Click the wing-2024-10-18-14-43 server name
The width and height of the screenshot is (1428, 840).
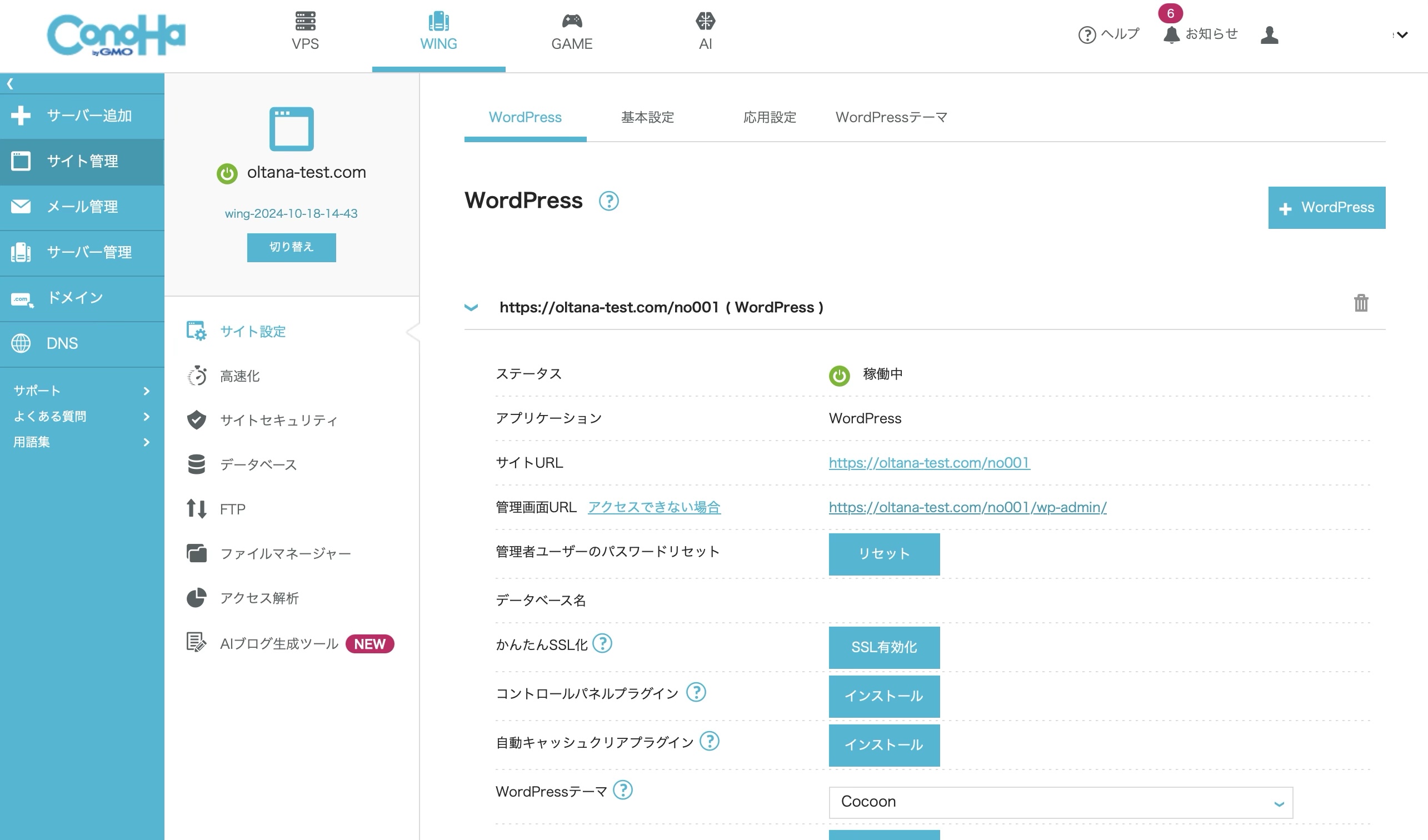[291, 213]
